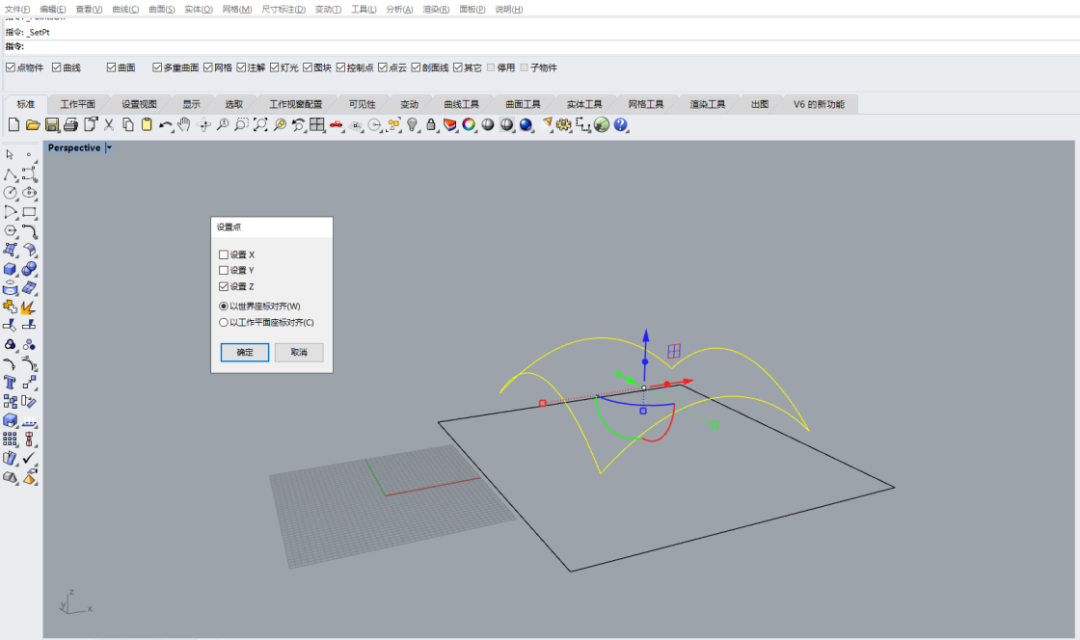Click the Undo arrow icon
The image size is (1080, 640).
click(165, 125)
